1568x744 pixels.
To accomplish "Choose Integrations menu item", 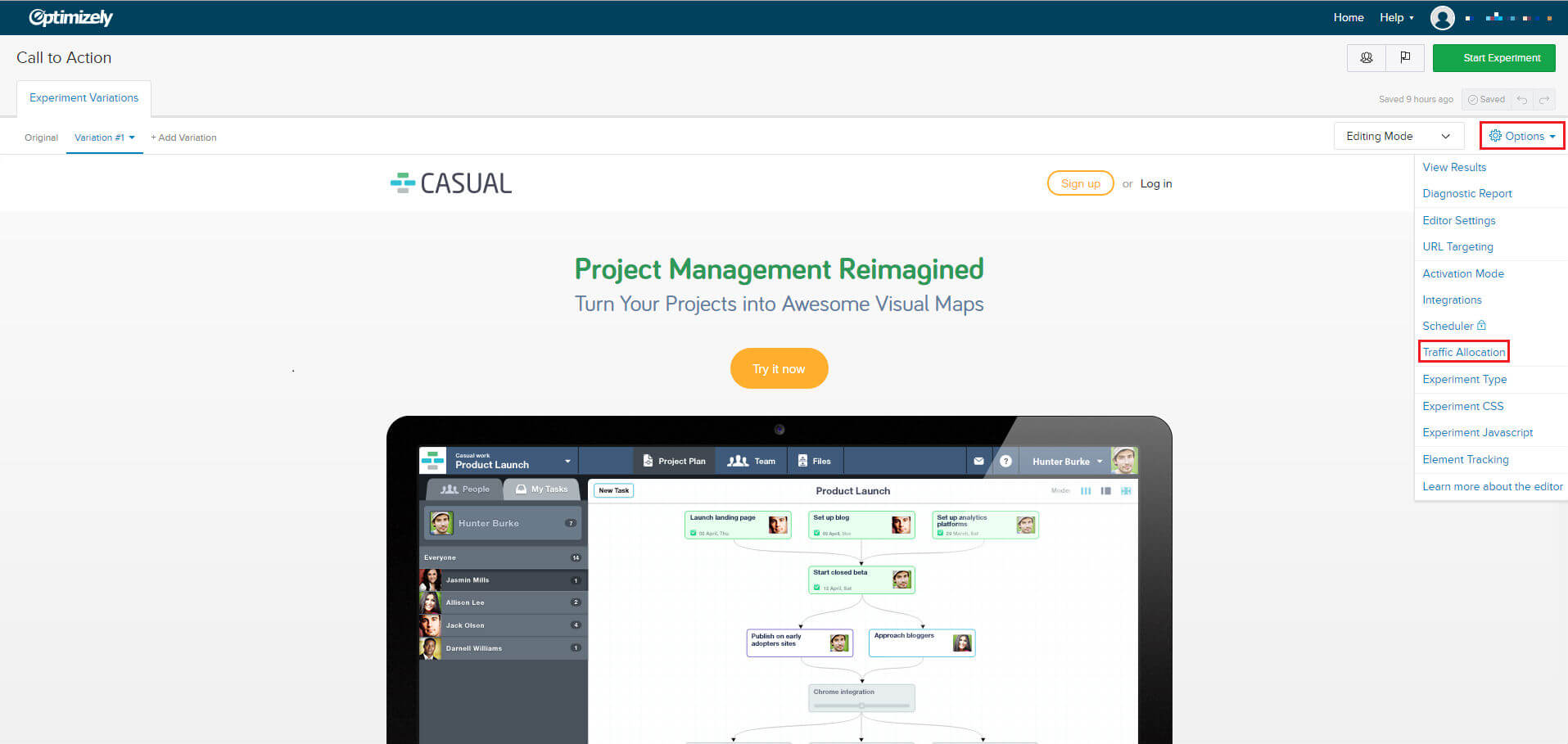I will coord(1452,300).
